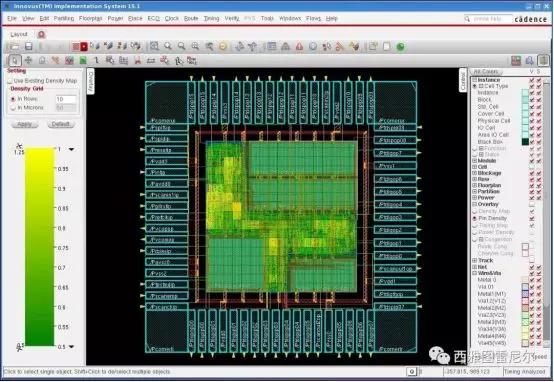Click the red record icon beside Layout

[x=41, y=34]
